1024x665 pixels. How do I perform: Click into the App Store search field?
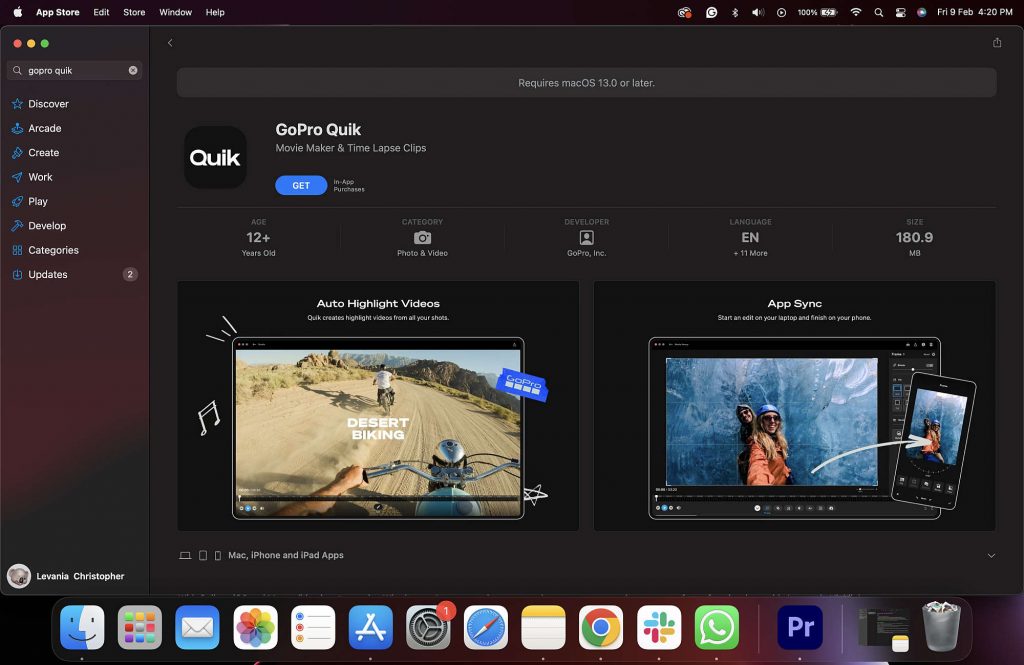74,71
